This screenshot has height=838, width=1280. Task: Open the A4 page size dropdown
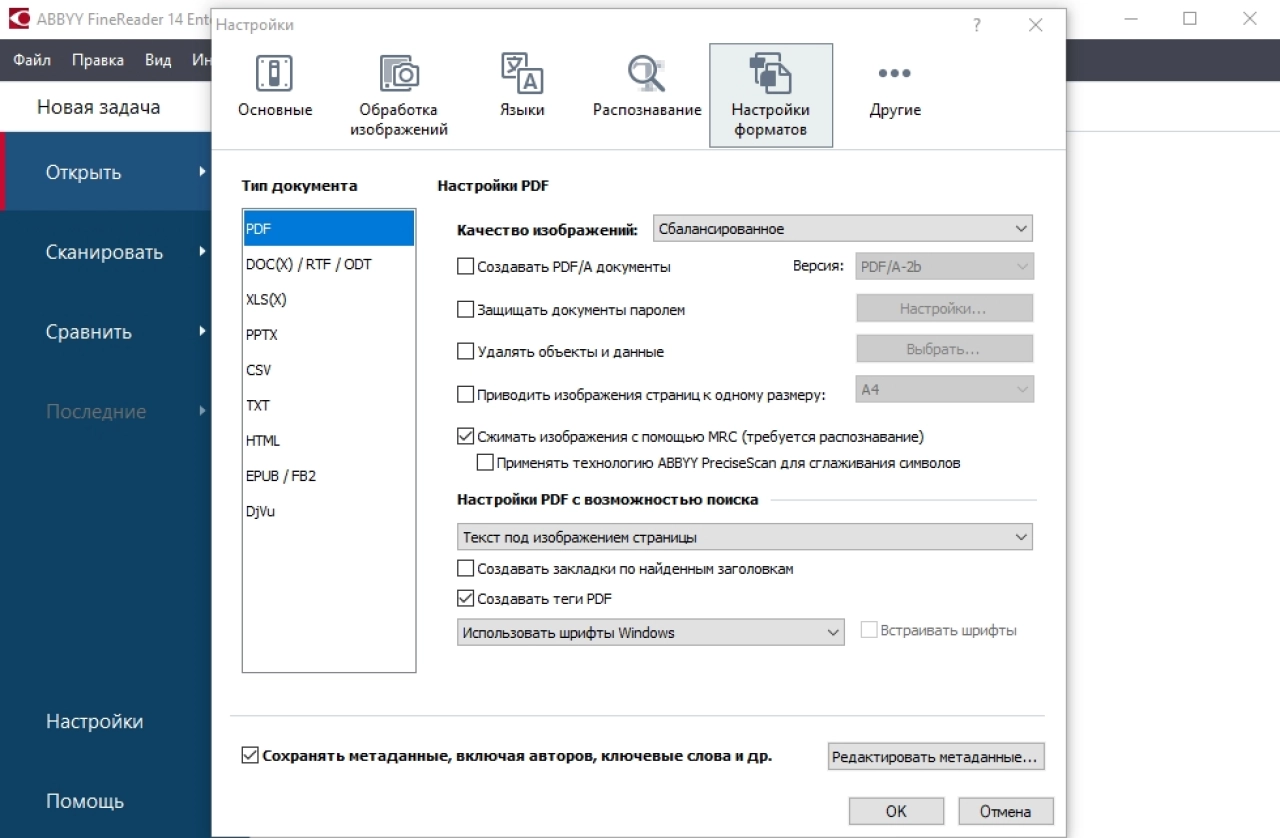[944, 390]
